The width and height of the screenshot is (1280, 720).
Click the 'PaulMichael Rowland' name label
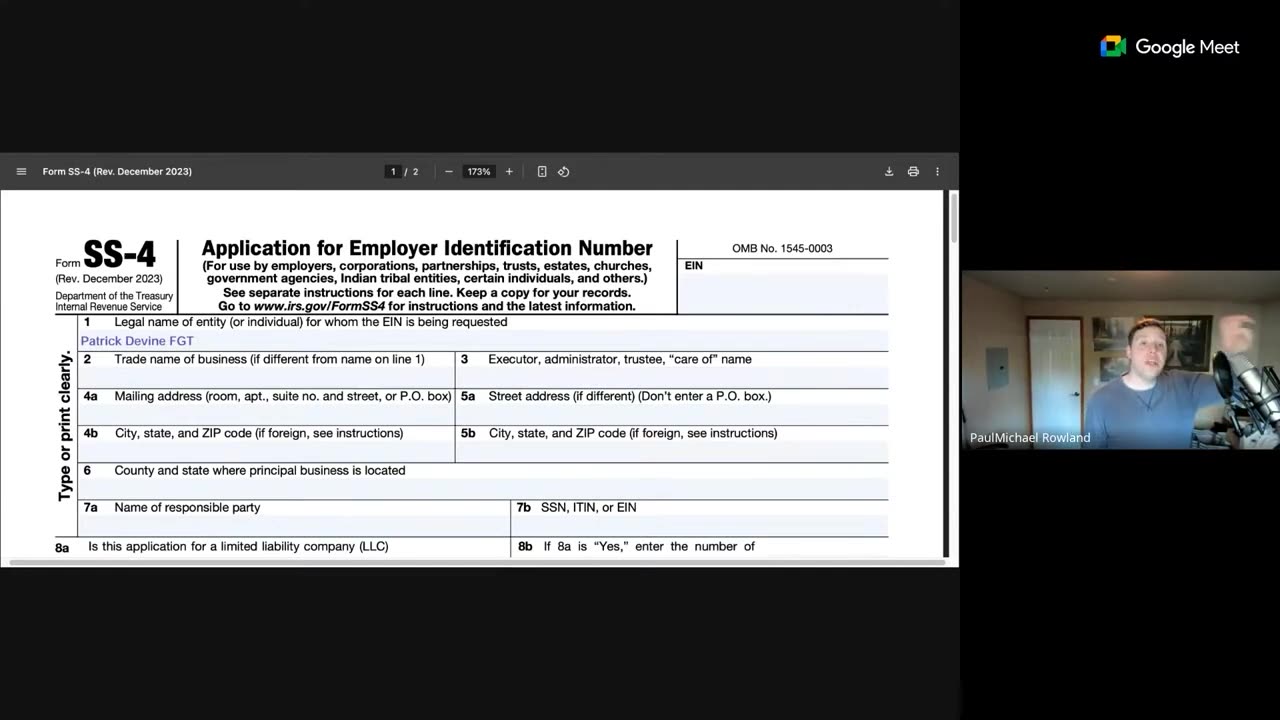point(1030,438)
